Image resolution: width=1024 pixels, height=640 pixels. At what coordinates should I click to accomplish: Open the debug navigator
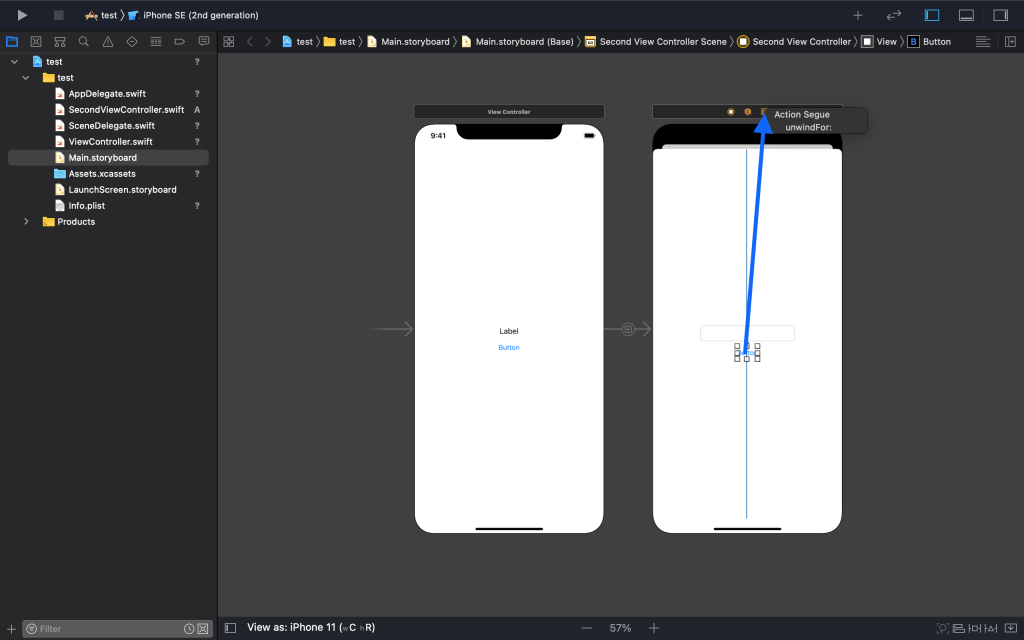(x=155, y=42)
